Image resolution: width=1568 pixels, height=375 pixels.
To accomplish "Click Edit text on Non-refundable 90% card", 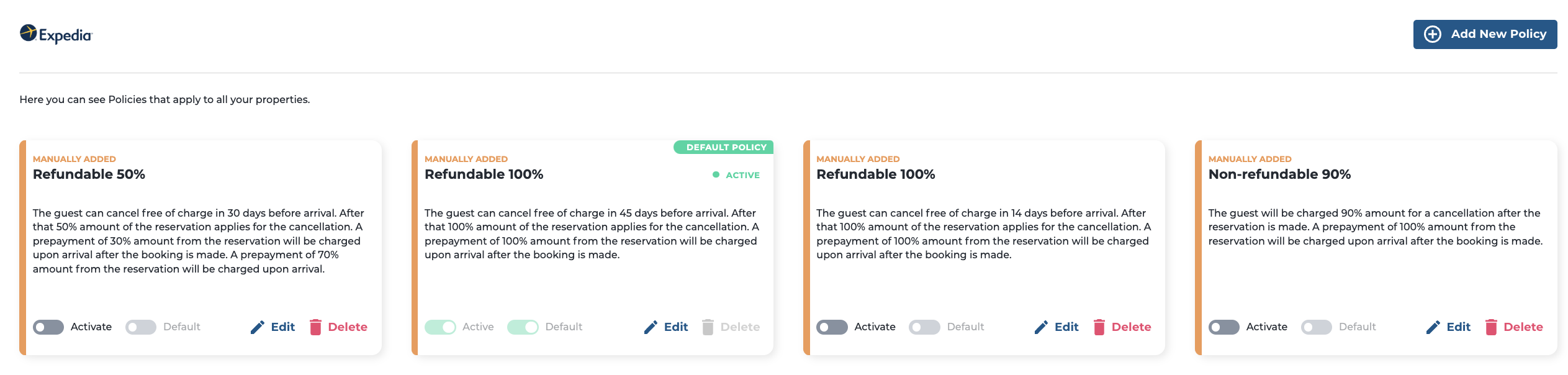I will (1459, 327).
